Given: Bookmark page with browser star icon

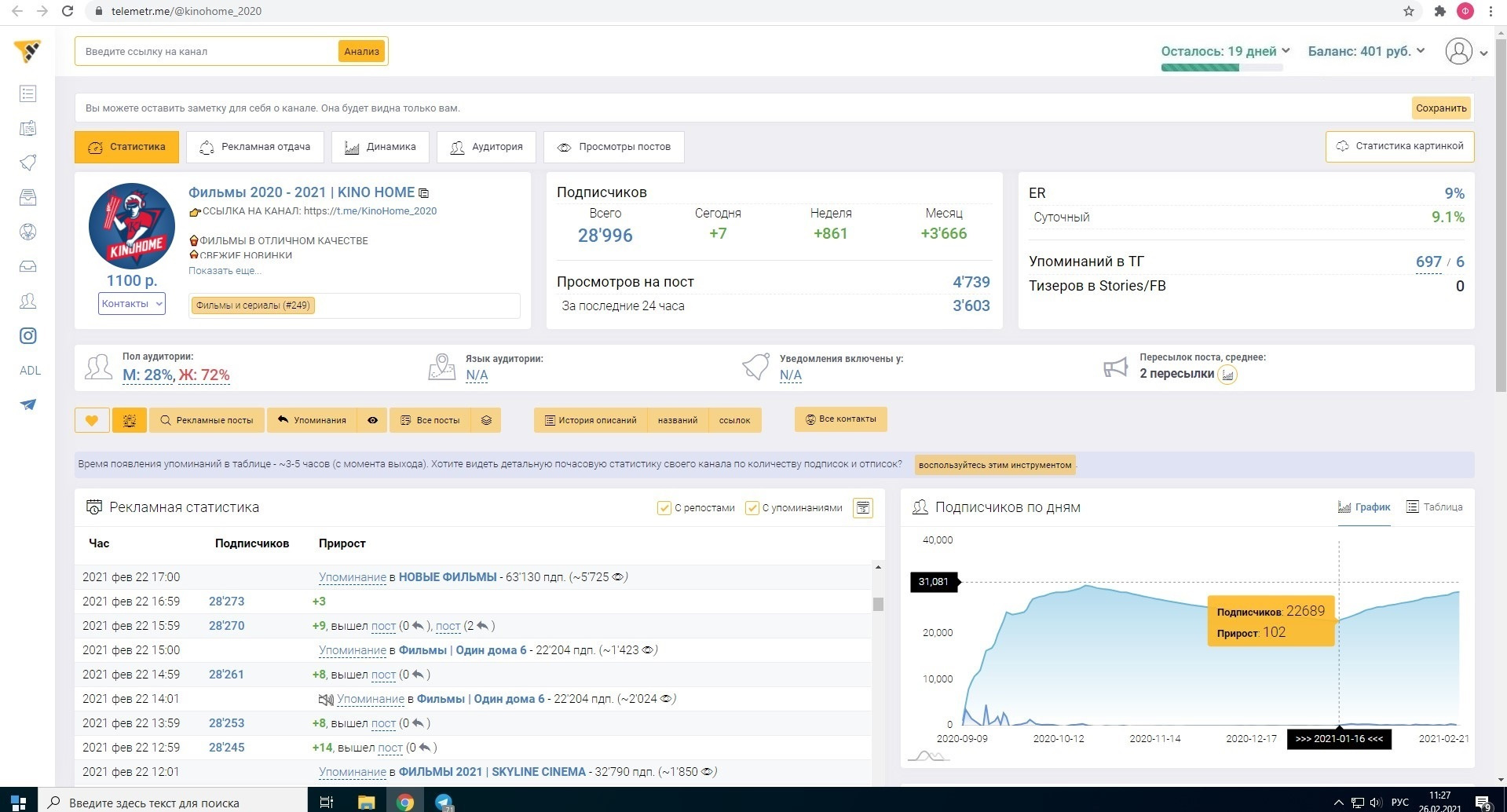Looking at the screenshot, I should 1409,11.
